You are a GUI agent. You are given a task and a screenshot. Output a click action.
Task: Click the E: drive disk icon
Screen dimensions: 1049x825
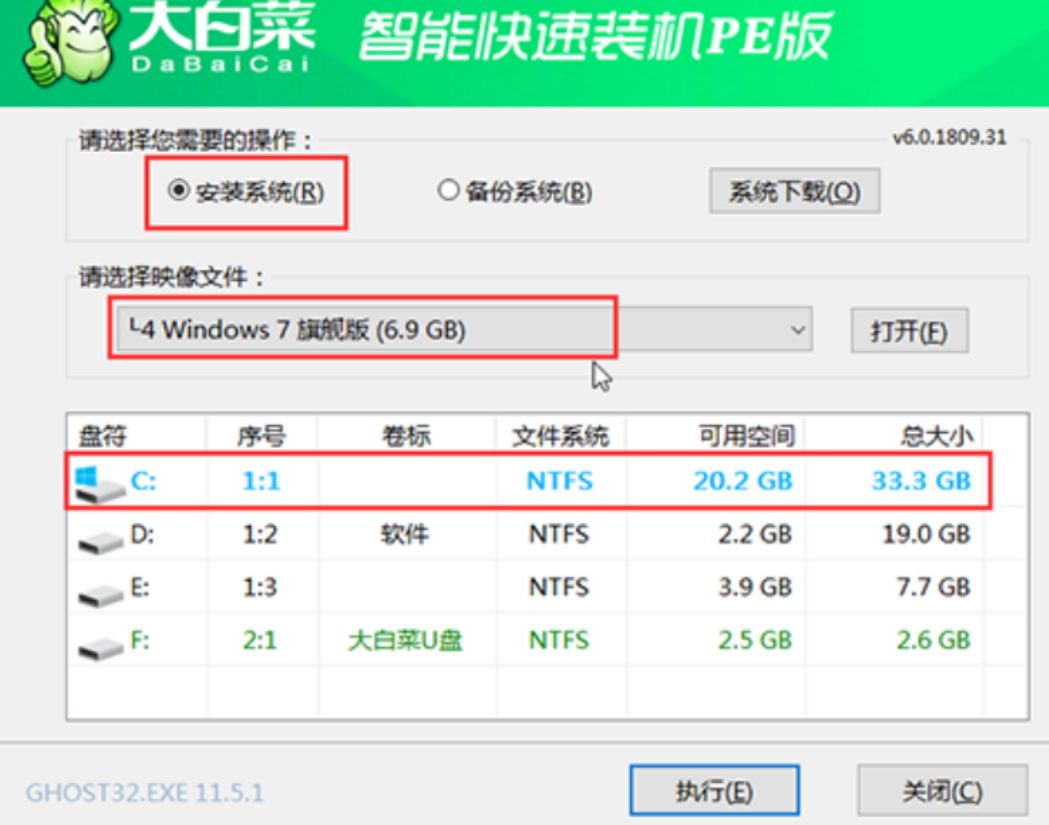[100, 591]
